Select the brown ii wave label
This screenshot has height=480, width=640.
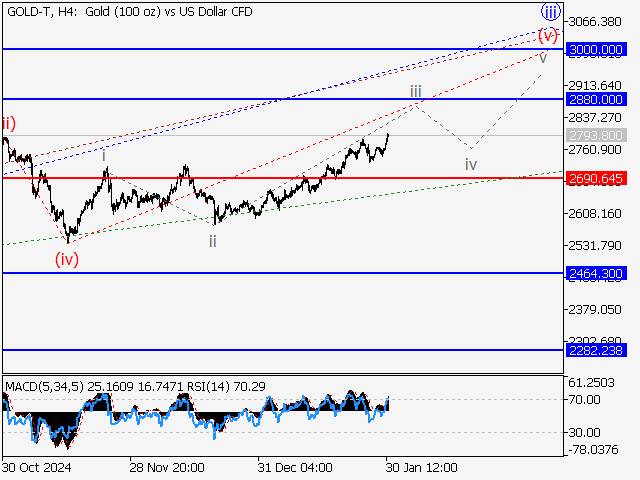point(213,241)
